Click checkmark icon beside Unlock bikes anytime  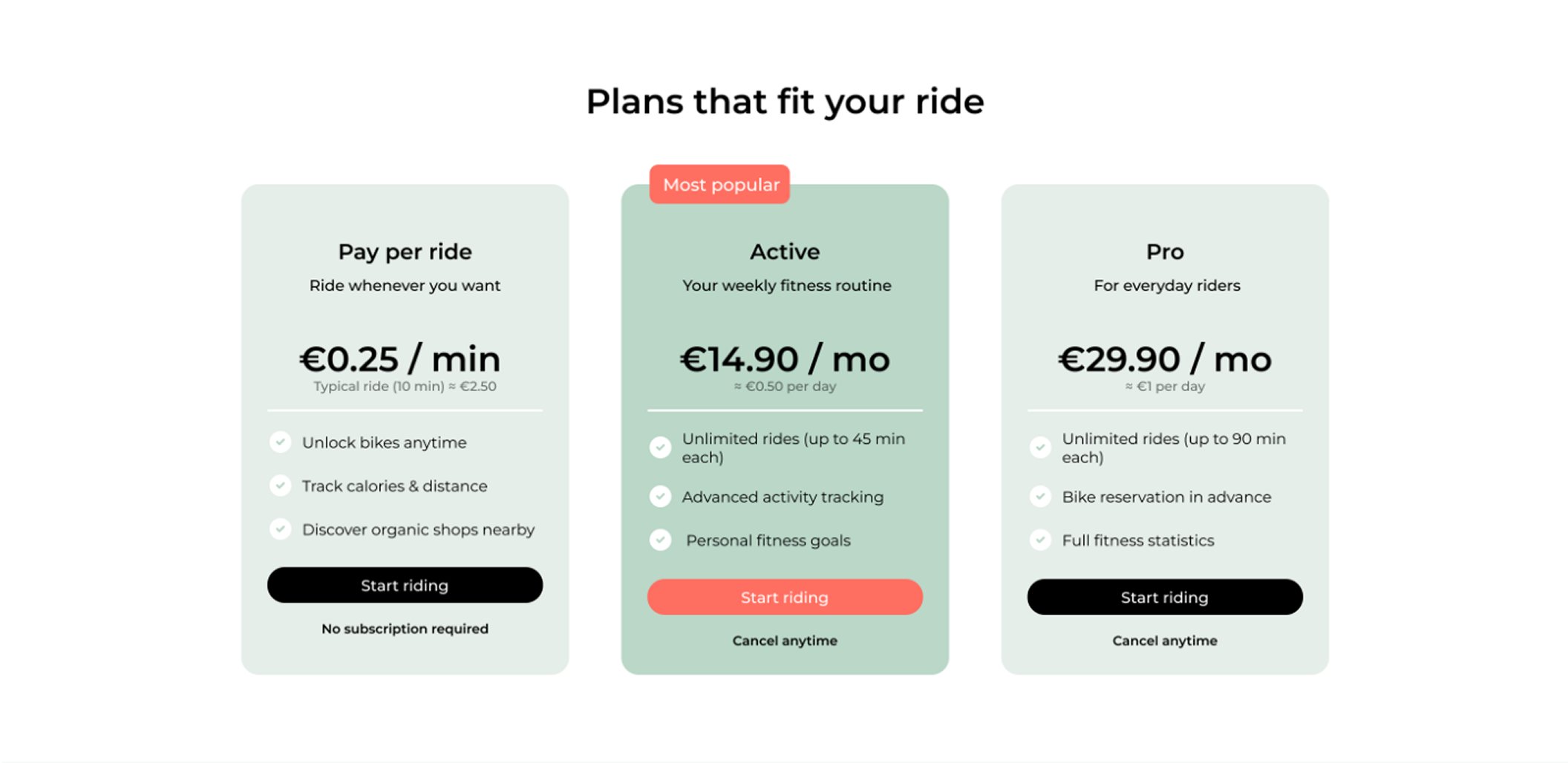[280, 442]
